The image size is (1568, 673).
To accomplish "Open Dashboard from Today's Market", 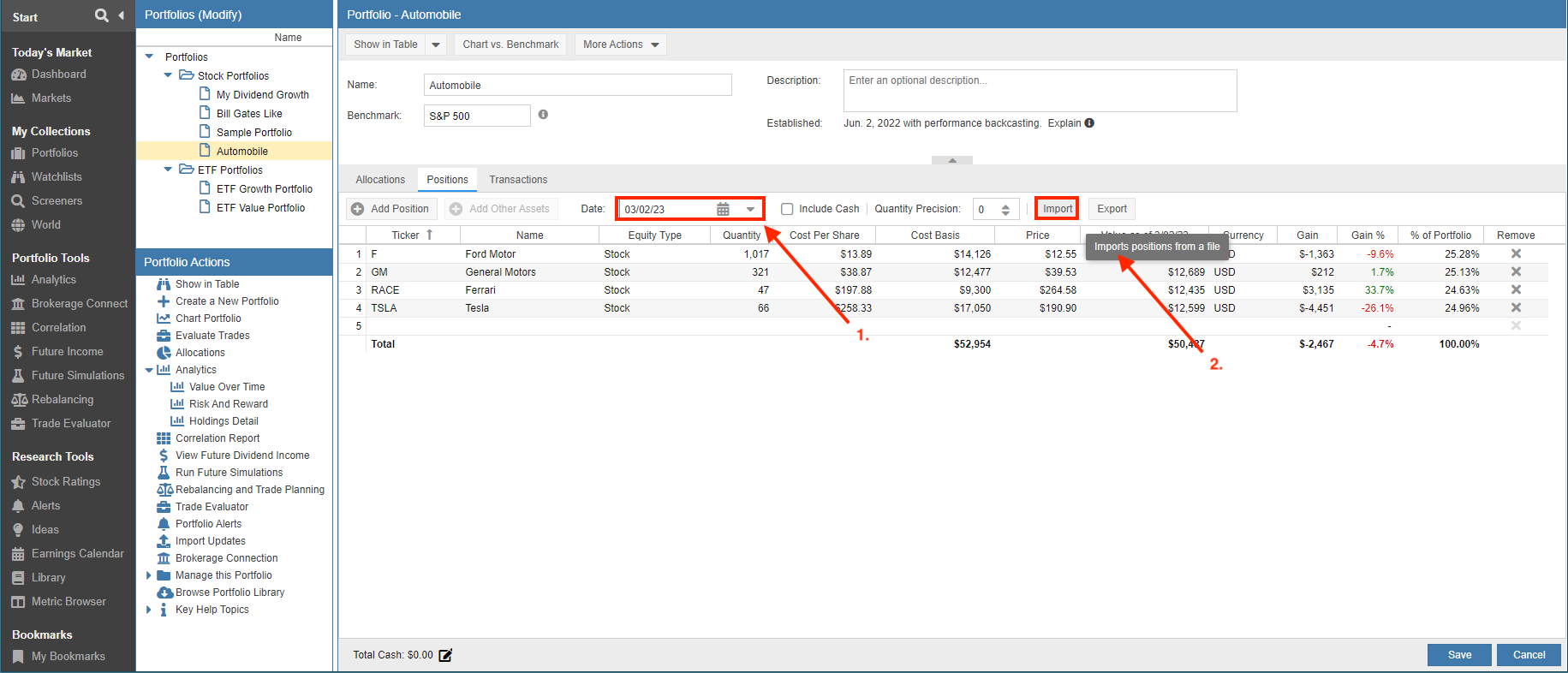I will 58,74.
